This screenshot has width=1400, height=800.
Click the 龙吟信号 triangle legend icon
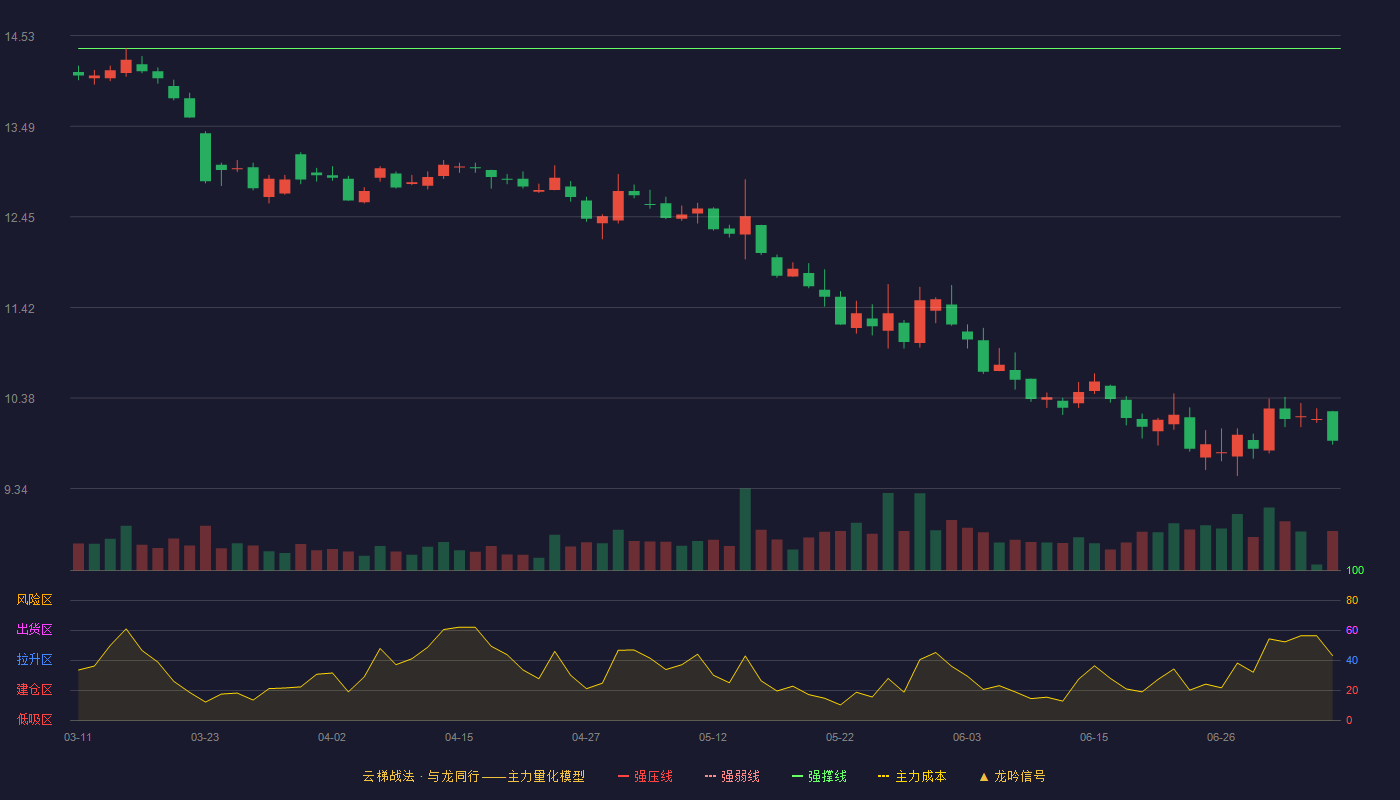(984, 776)
